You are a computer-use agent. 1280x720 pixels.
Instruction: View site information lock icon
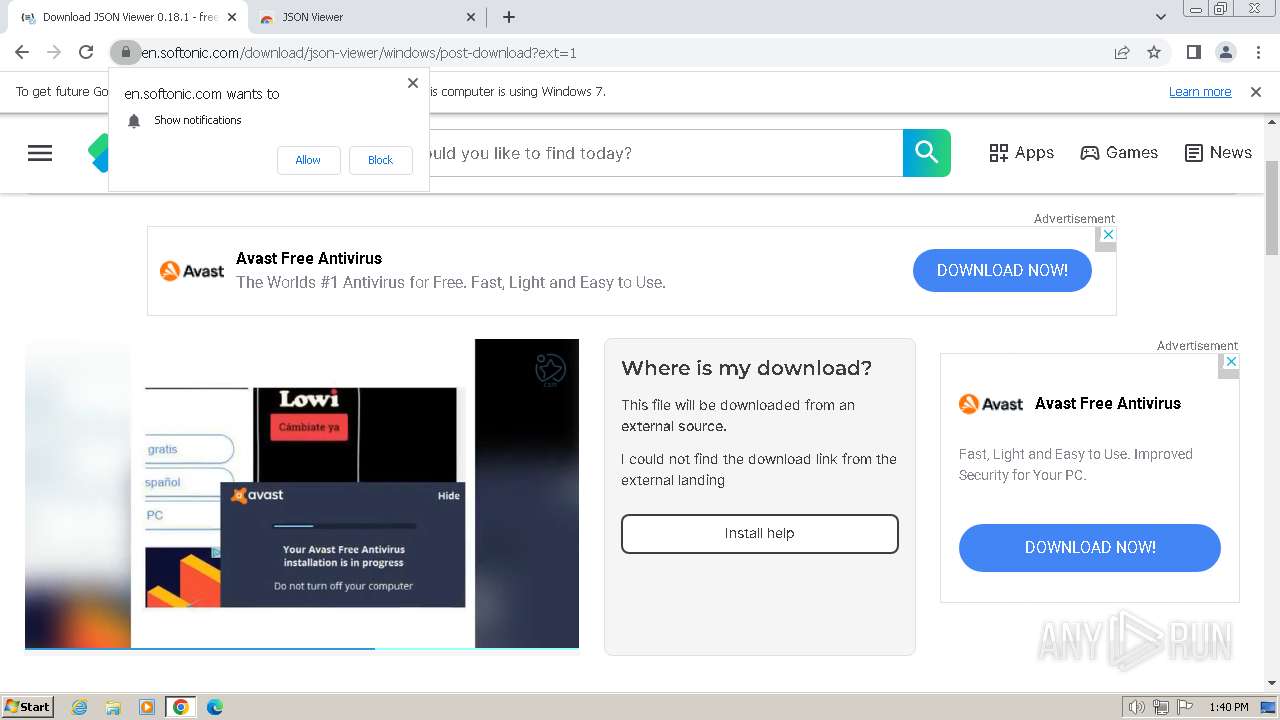[125, 52]
